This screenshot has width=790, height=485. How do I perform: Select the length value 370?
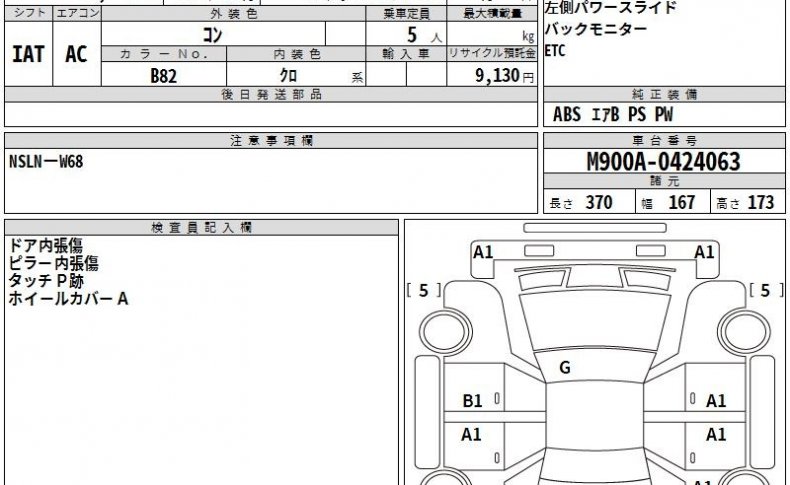click(x=599, y=202)
